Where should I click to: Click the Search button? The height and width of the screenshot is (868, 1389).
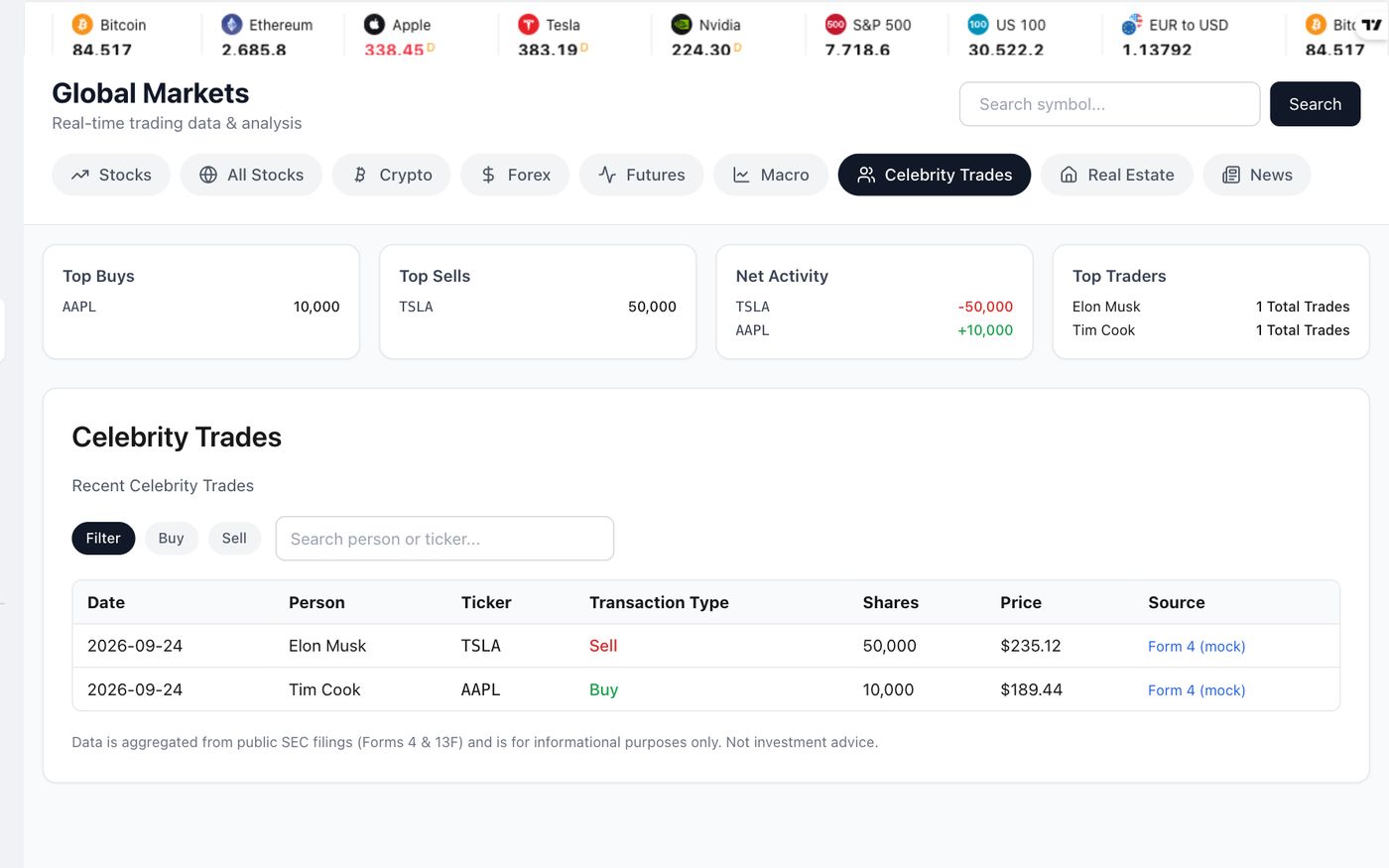pos(1315,104)
